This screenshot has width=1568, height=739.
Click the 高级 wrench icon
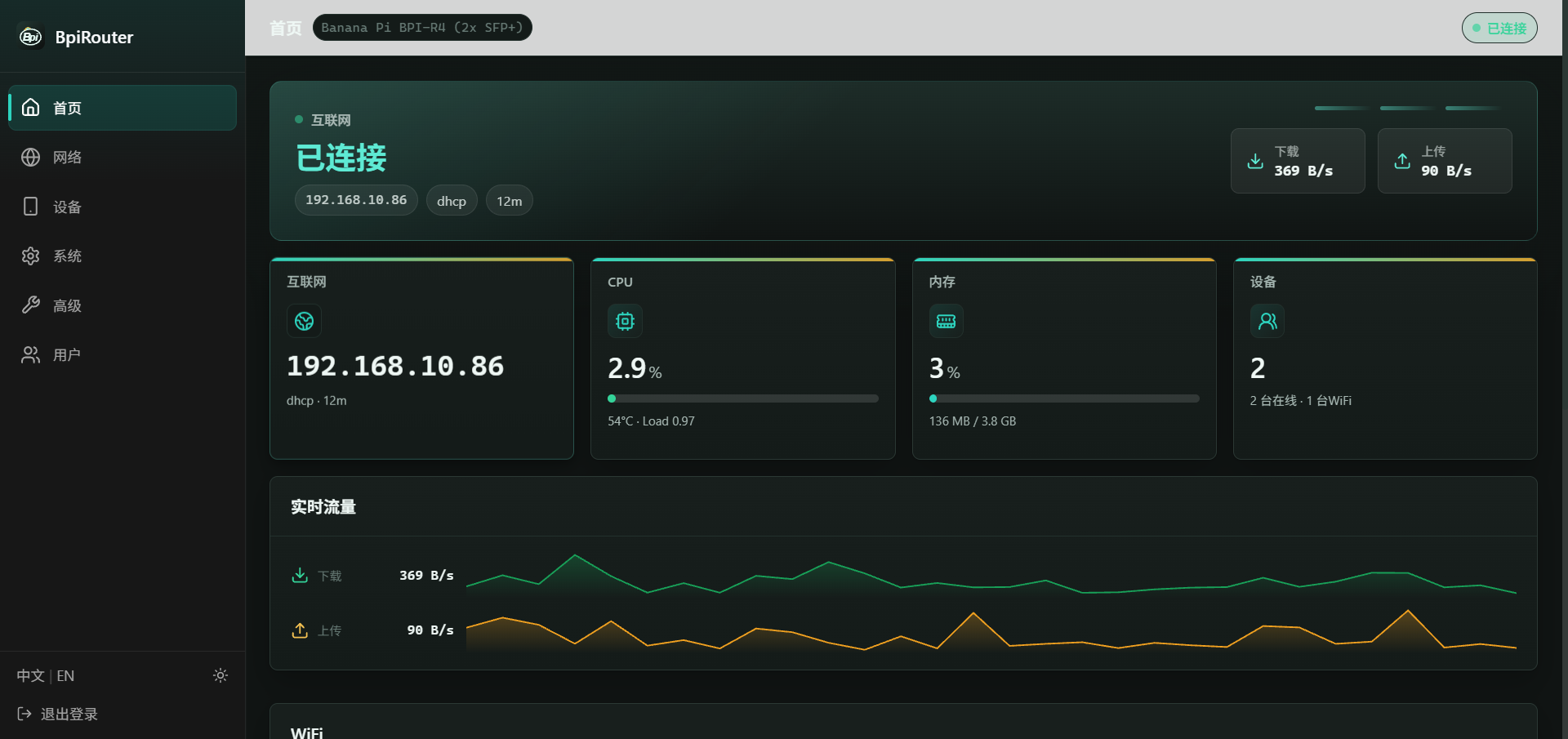30,305
